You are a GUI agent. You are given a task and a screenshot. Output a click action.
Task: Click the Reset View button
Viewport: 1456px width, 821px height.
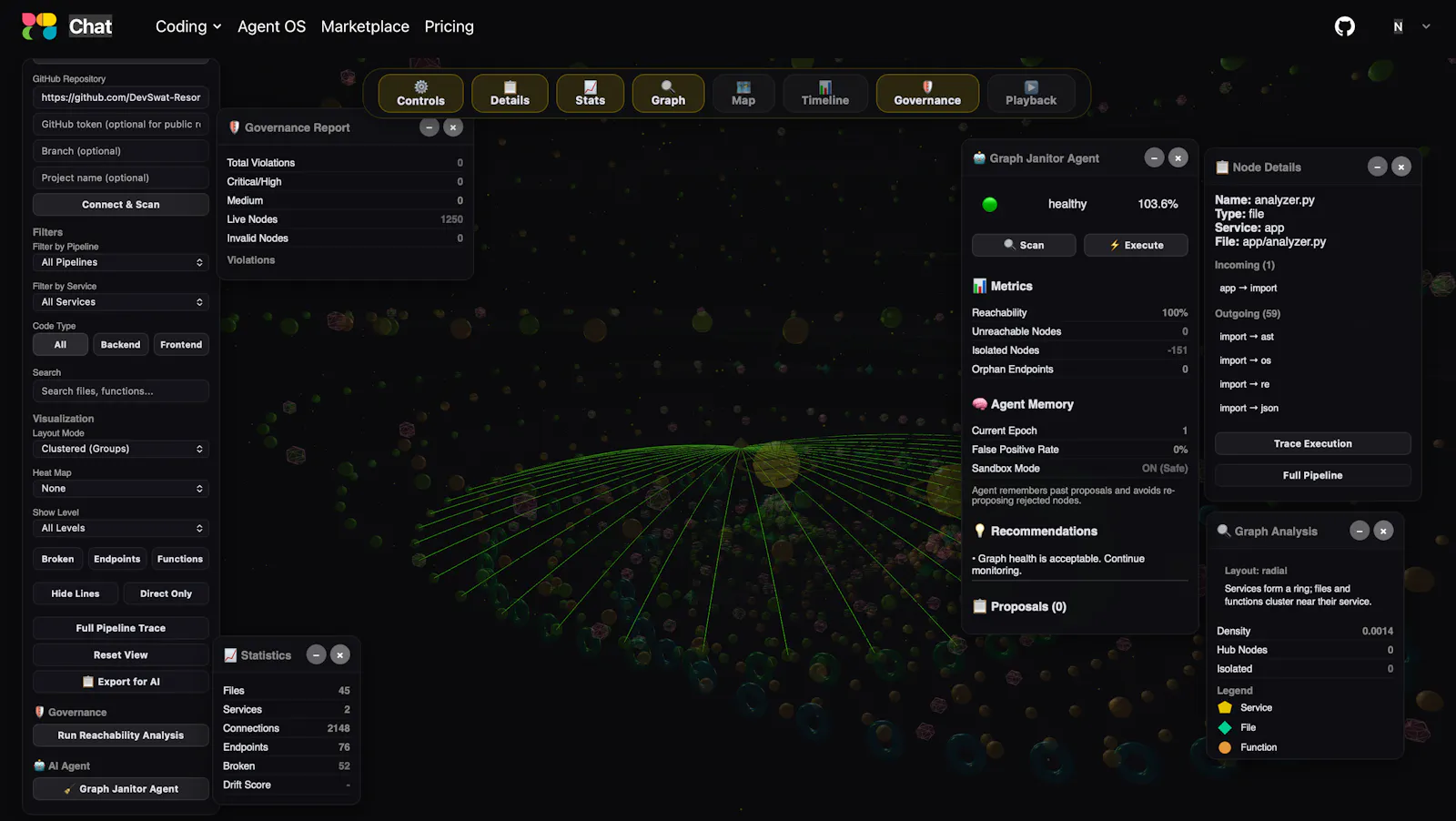121,655
